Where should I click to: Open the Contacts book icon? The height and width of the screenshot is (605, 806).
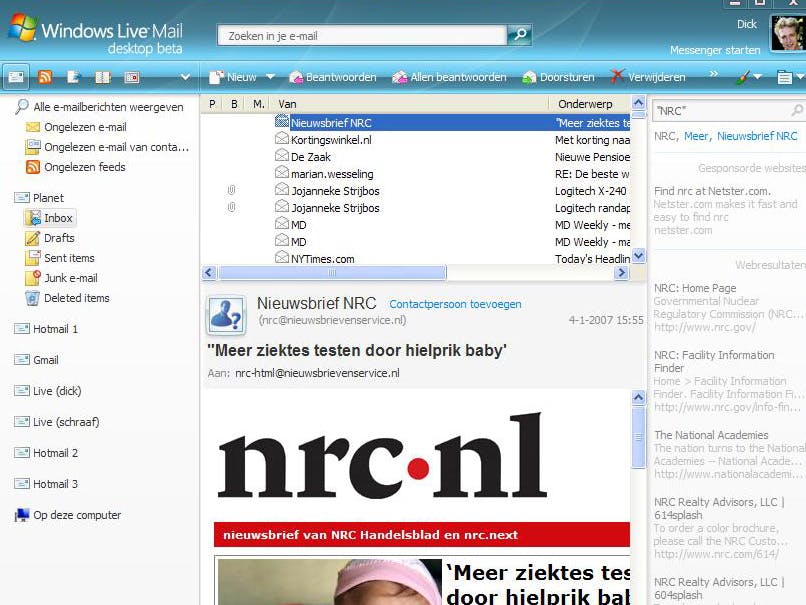[x=103, y=76]
